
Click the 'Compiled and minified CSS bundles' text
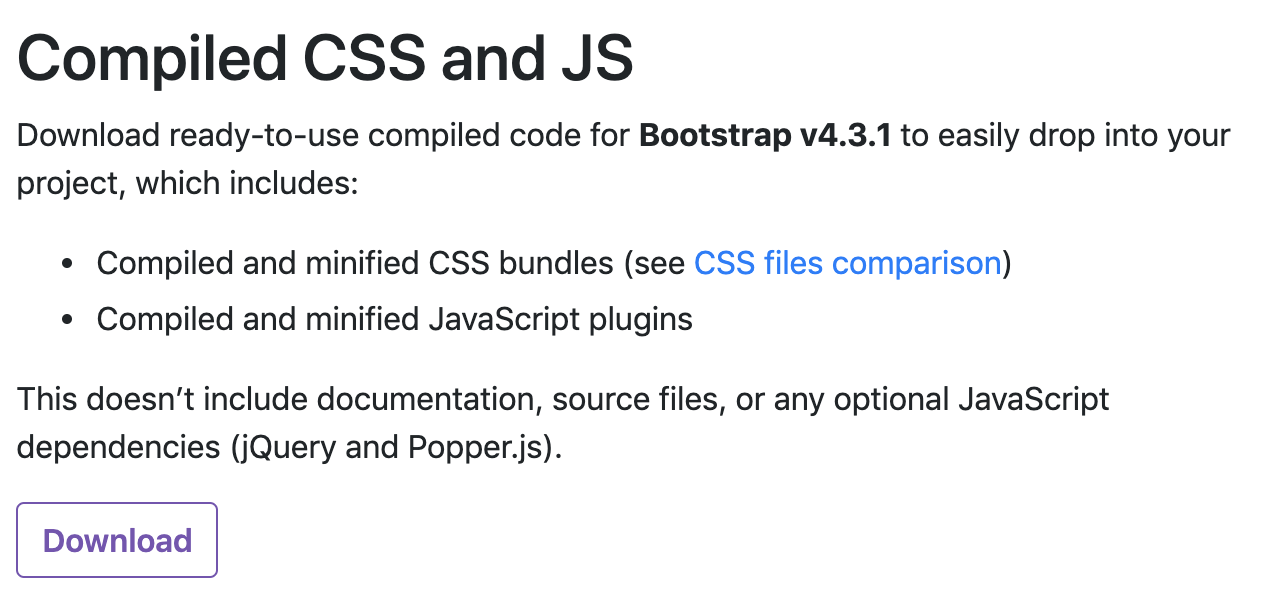pyautogui.click(x=355, y=263)
